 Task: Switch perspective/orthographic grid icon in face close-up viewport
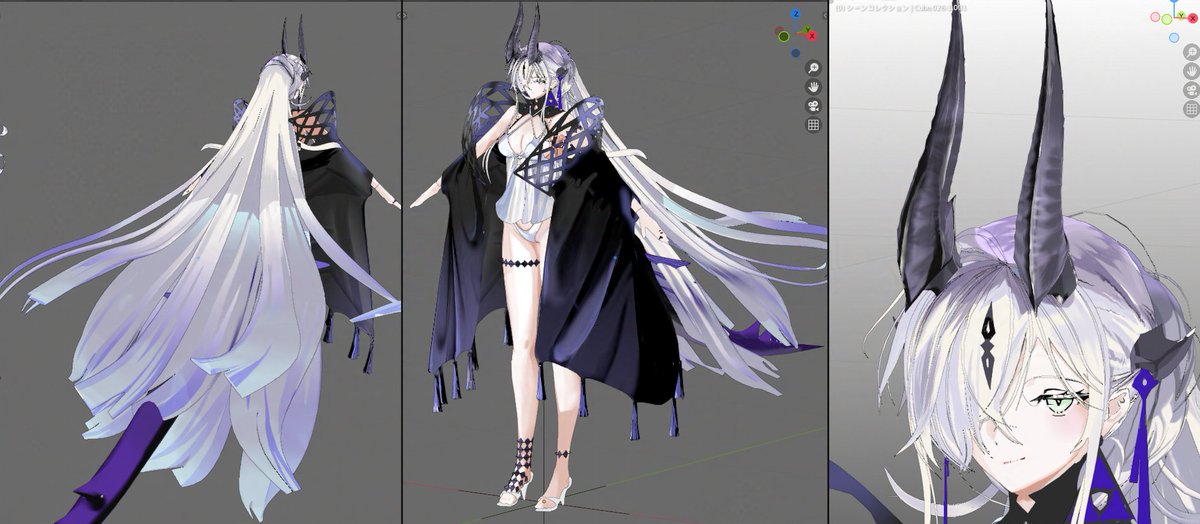tap(1192, 108)
